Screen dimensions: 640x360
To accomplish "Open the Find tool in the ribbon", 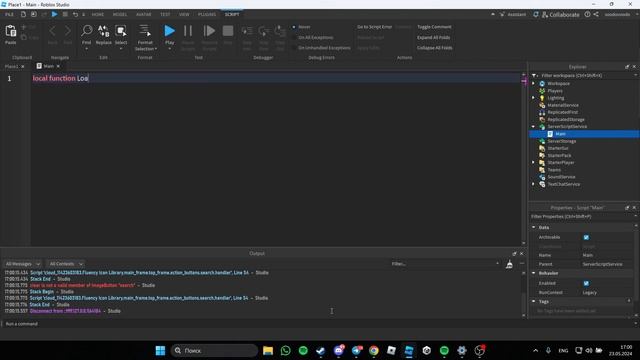I will coord(87,31).
